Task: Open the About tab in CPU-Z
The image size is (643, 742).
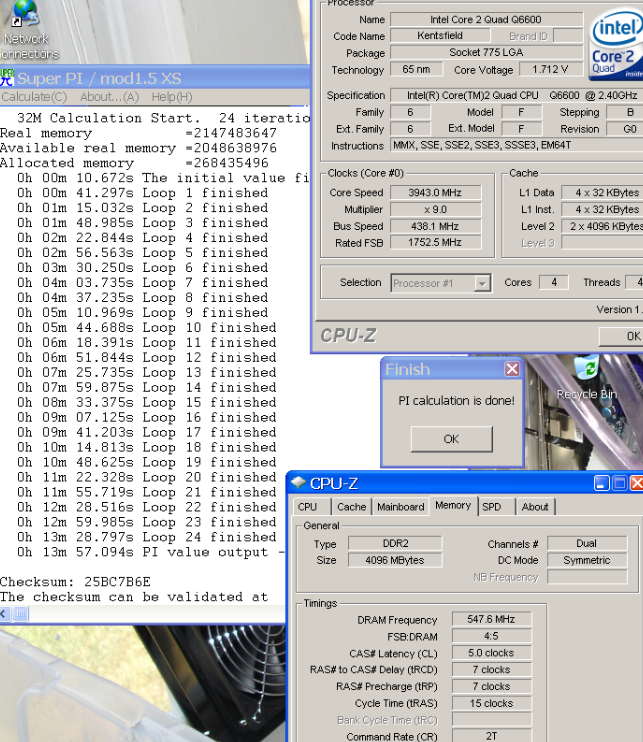Action: (535, 507)
